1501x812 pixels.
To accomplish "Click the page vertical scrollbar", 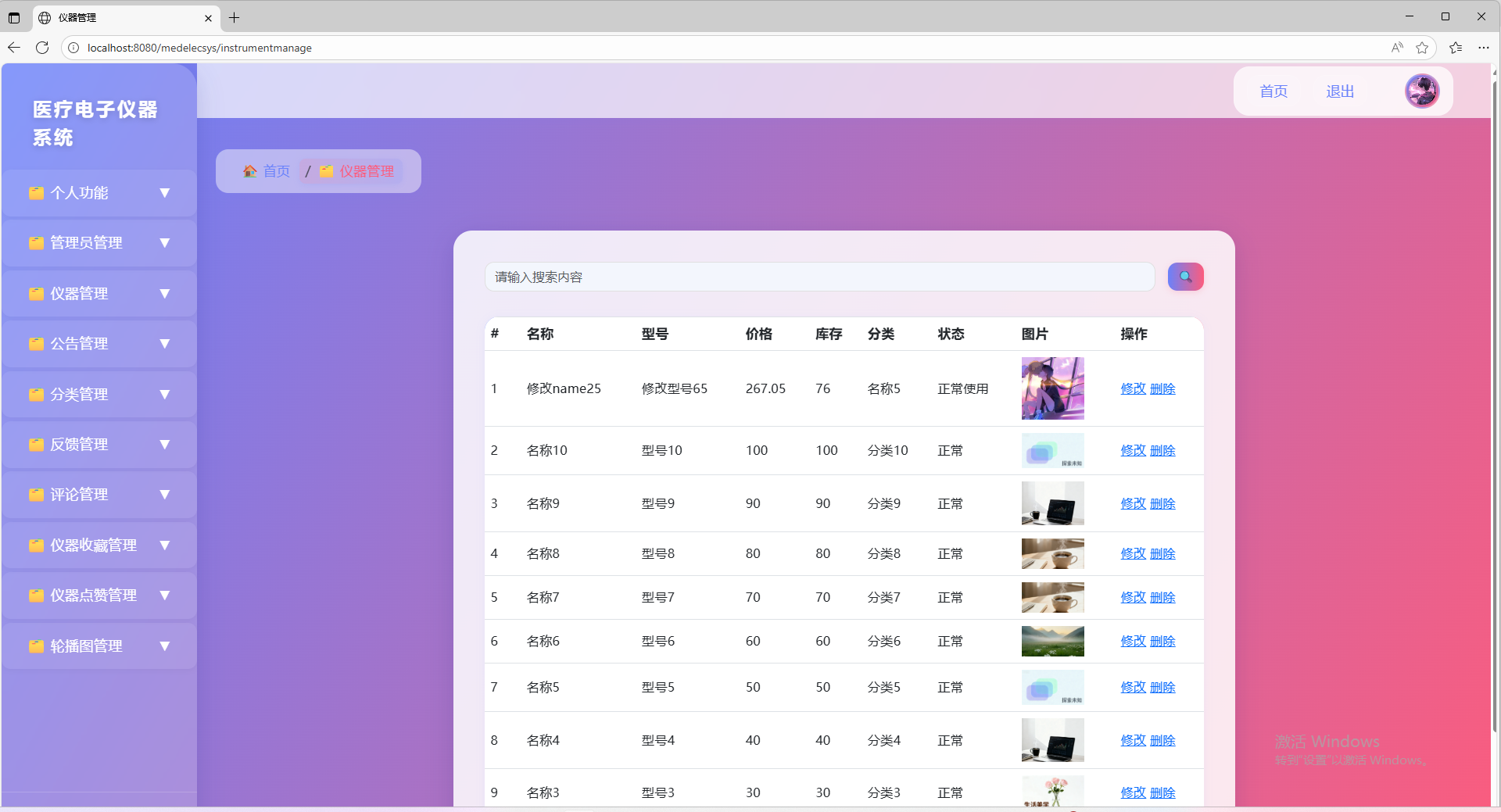I will [1495, 406].
